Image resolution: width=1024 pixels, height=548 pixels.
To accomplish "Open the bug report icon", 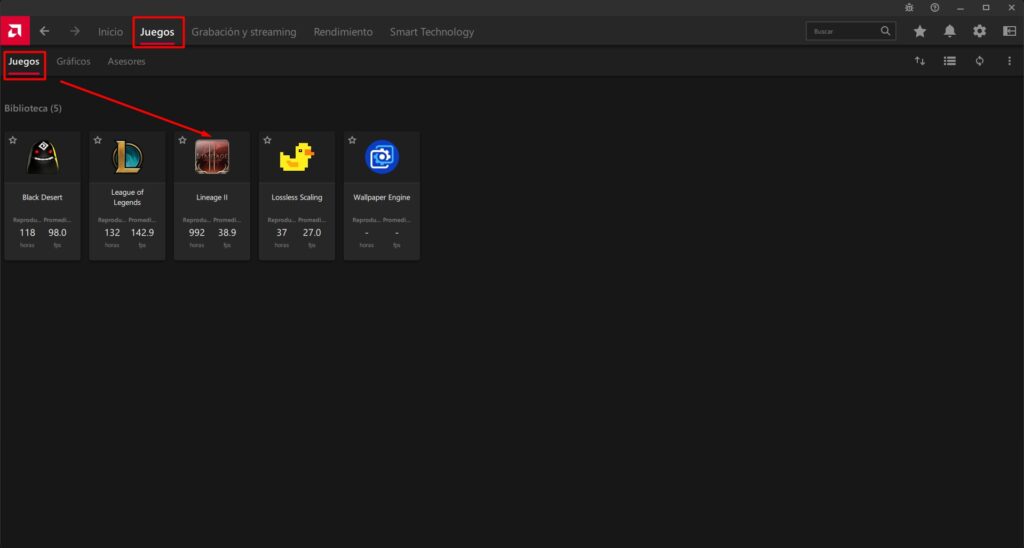I will pyautogui.click(x=909, y=8).
